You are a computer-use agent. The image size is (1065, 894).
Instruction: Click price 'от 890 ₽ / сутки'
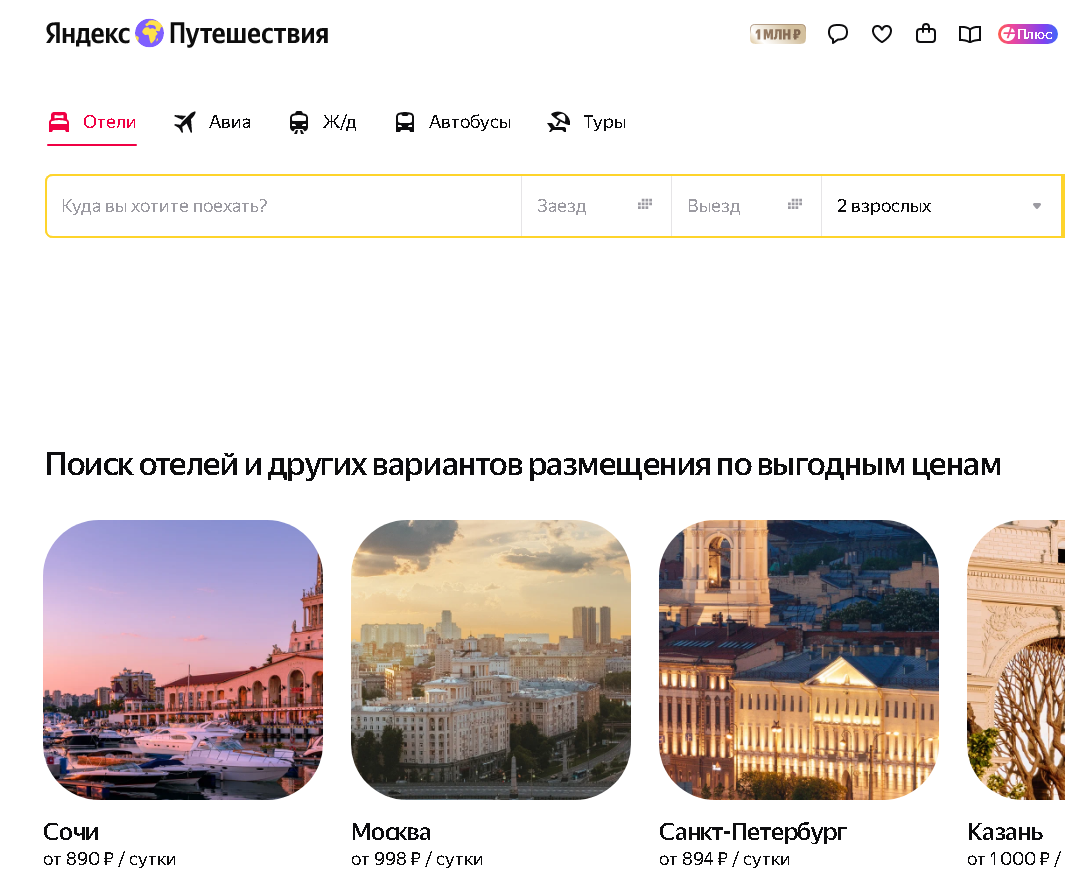click(x=109, y=859)
